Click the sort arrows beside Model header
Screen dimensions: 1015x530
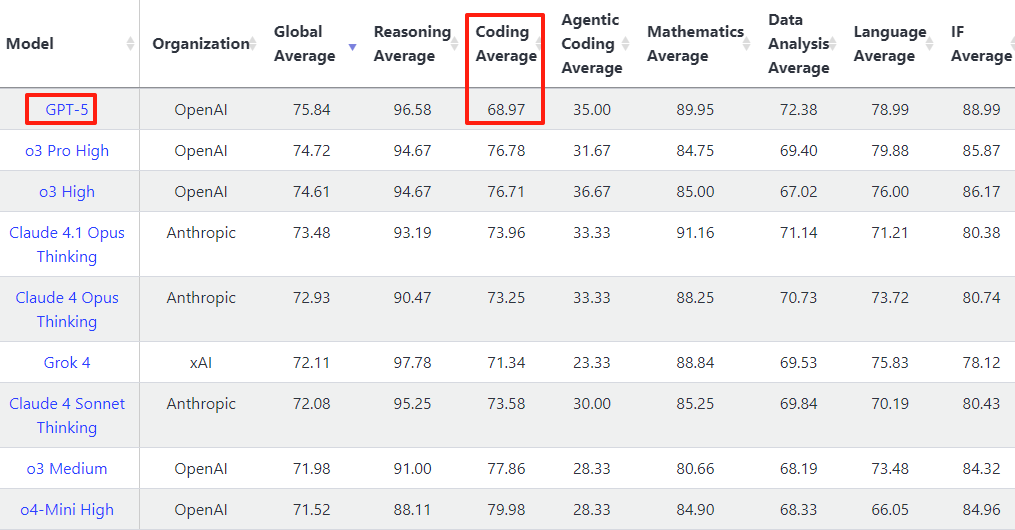tap(130, 44)
